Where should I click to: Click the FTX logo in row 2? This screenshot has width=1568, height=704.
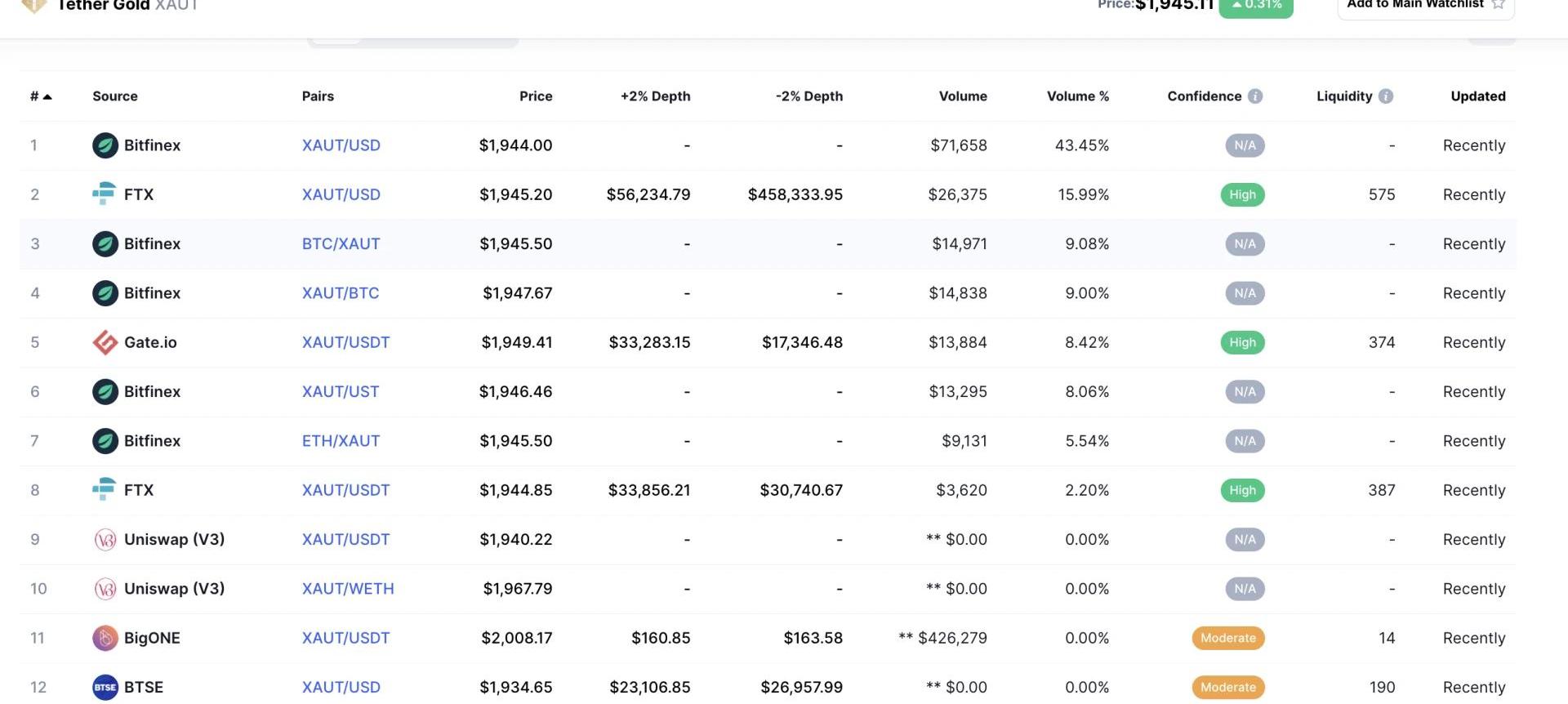click(104, 194)
